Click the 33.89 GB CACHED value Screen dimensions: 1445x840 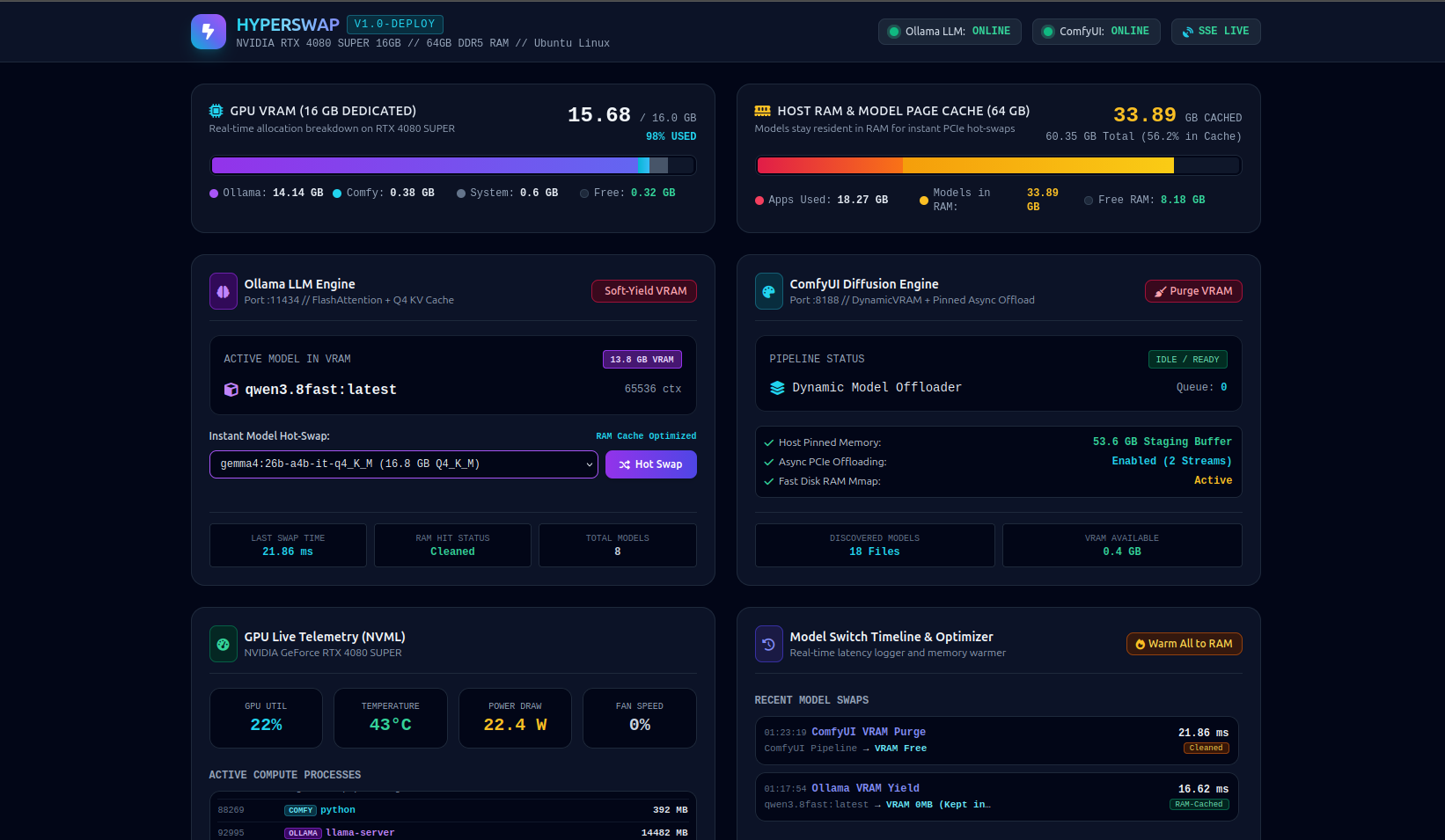[1177, 115]
